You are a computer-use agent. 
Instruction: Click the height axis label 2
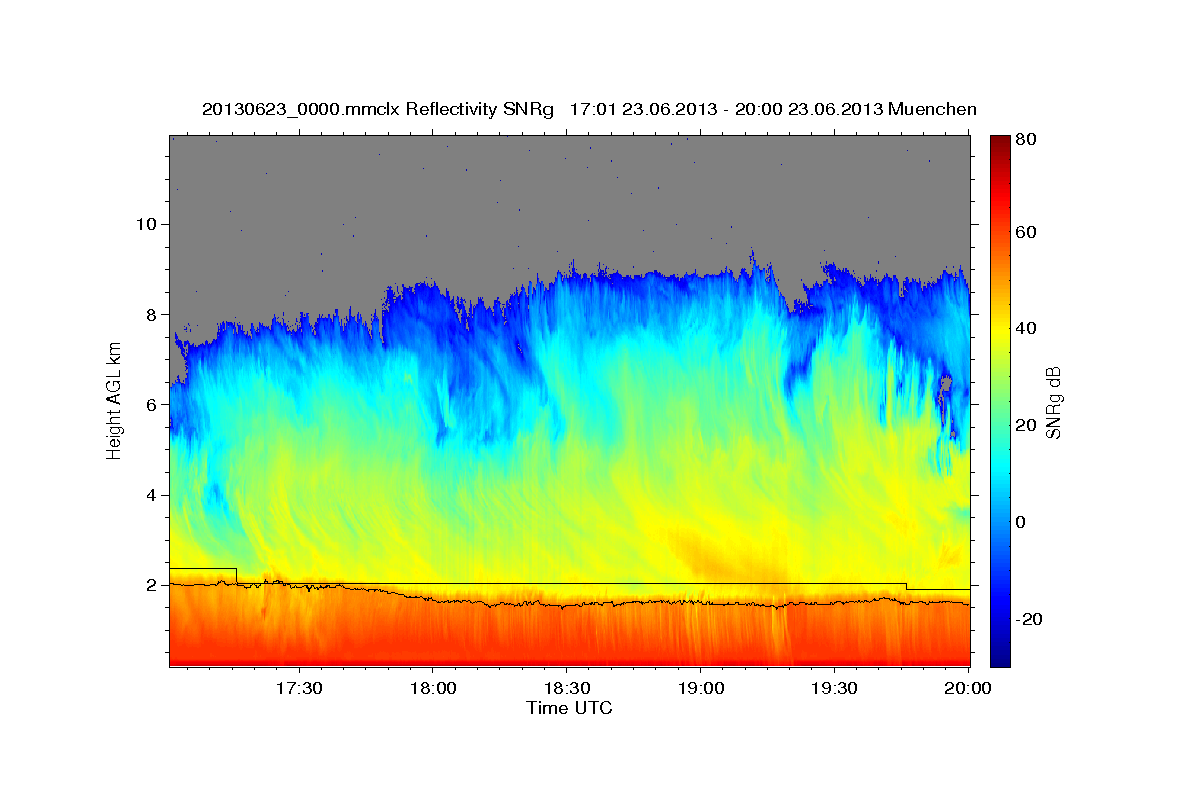[150, 586]
